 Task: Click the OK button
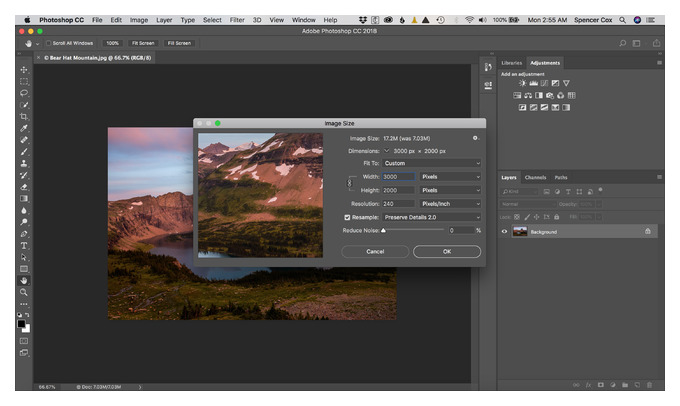click(x=447, y=252)
